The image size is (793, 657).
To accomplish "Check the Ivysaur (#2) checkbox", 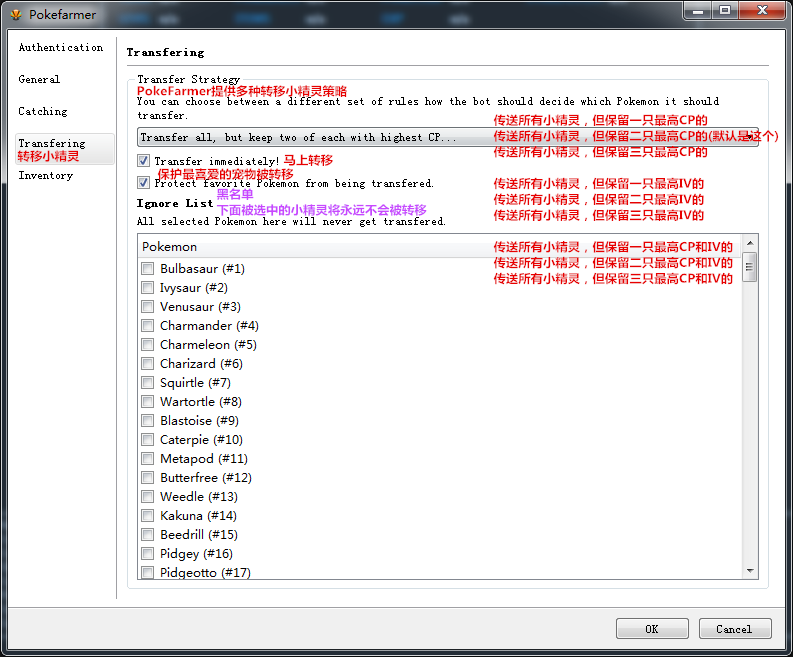I will (x=148, y=288).
